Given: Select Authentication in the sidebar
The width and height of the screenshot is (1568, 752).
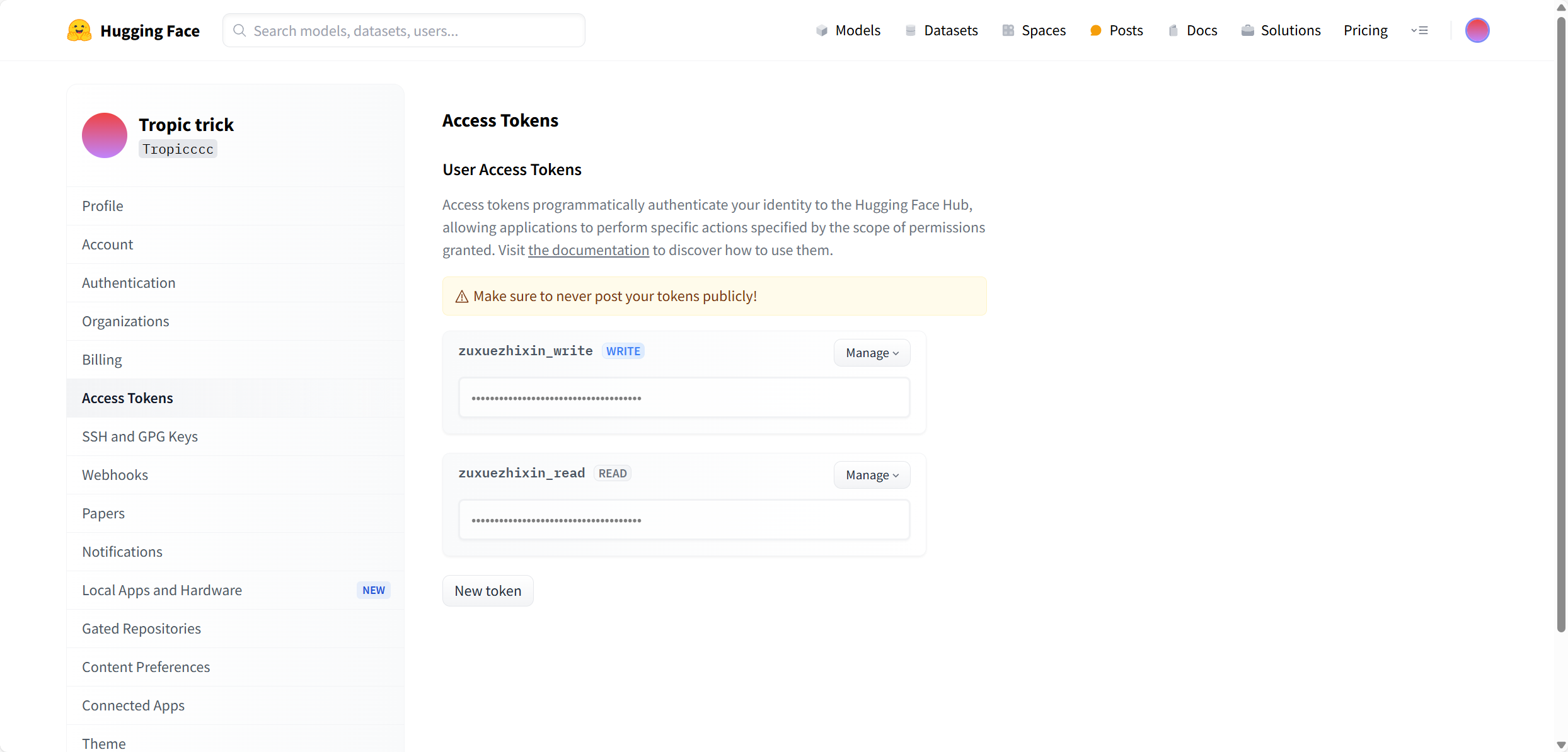Looking at the screenshot, I should 129,283.
